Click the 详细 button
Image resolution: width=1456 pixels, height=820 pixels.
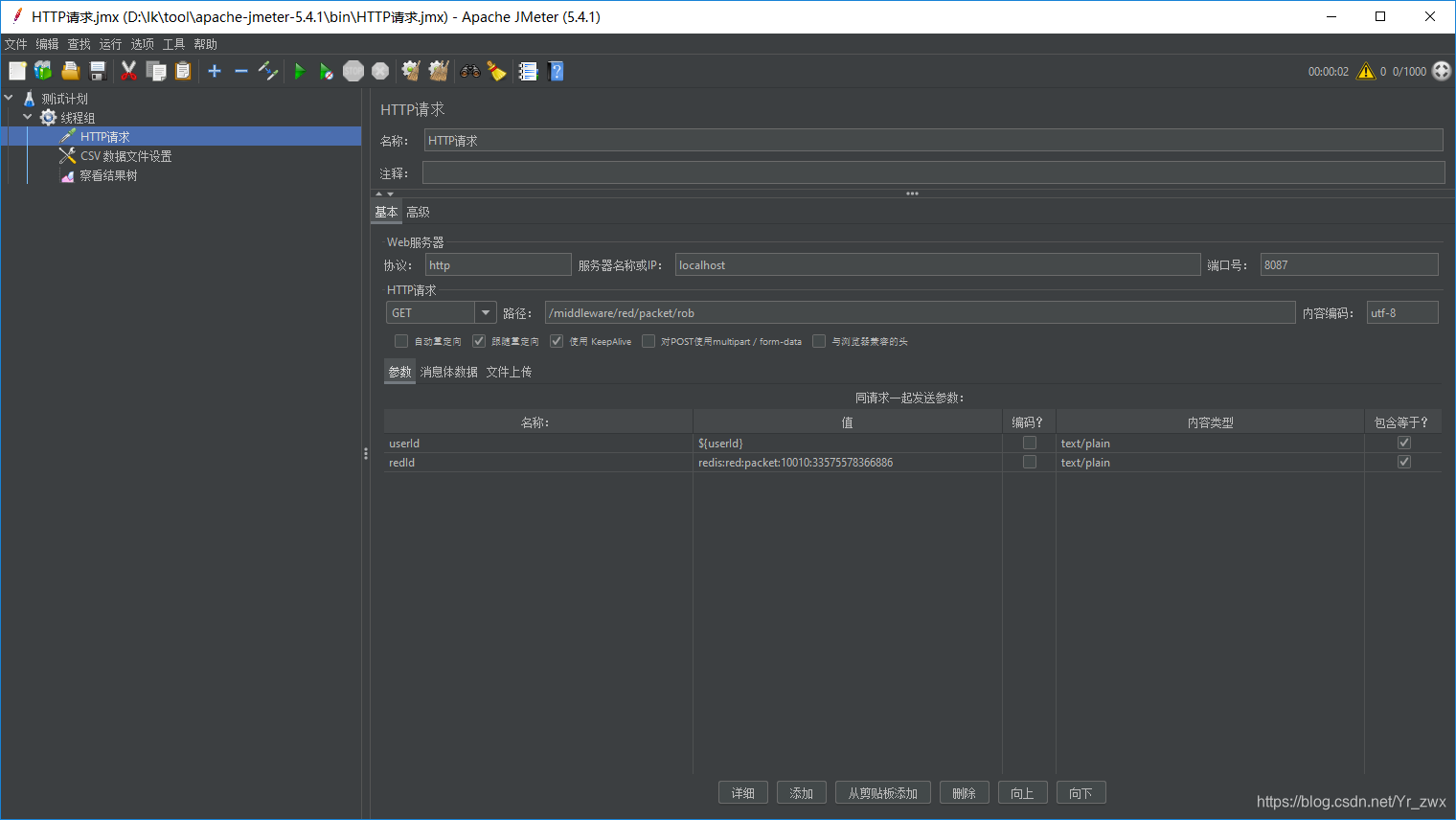point(743,793)
